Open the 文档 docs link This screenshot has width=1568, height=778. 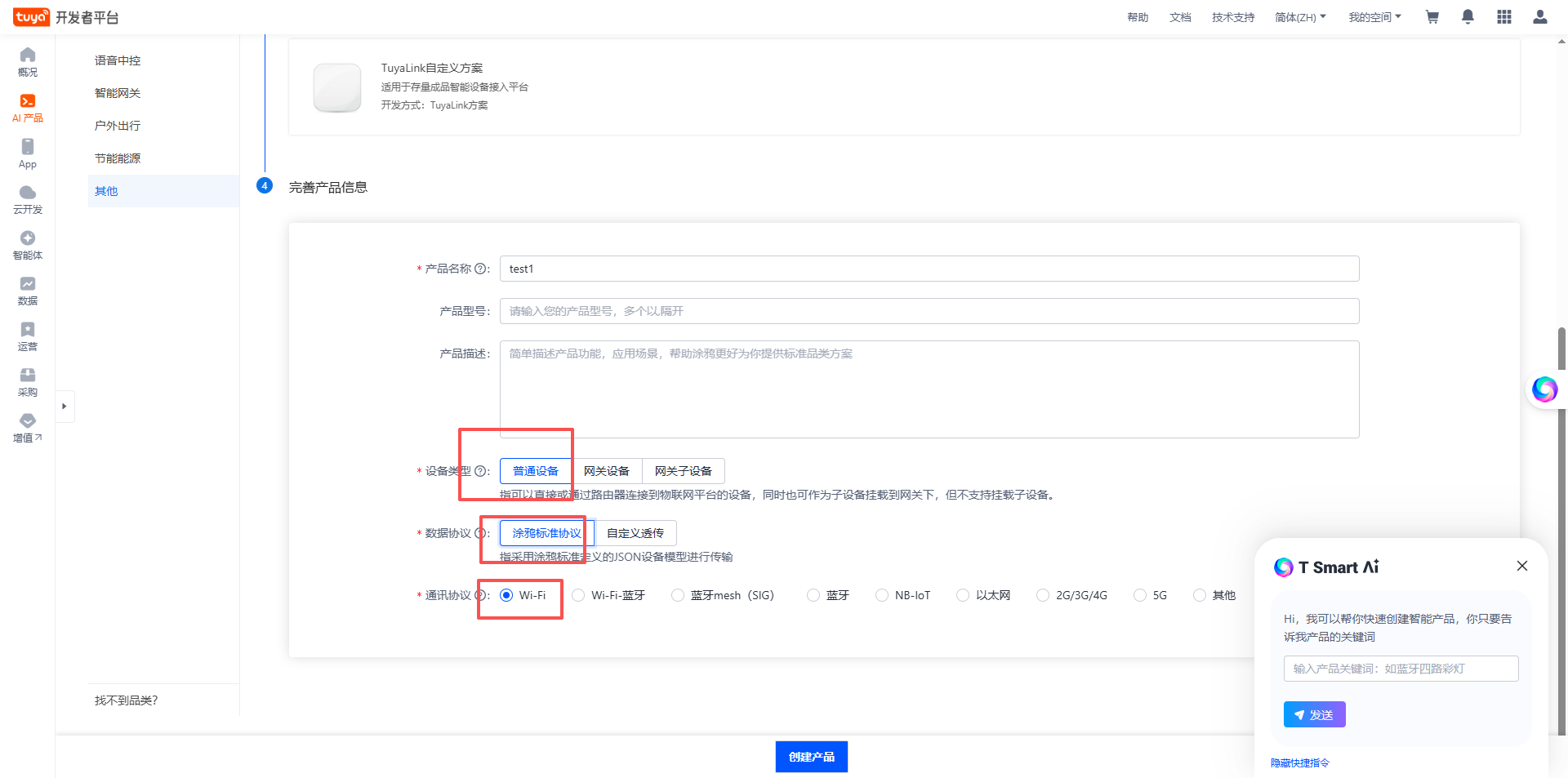tap(1180, 17)
